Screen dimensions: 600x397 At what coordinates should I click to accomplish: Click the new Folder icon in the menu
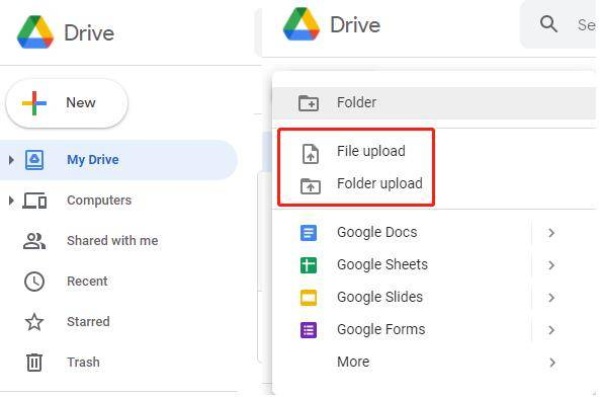point(308,103)
